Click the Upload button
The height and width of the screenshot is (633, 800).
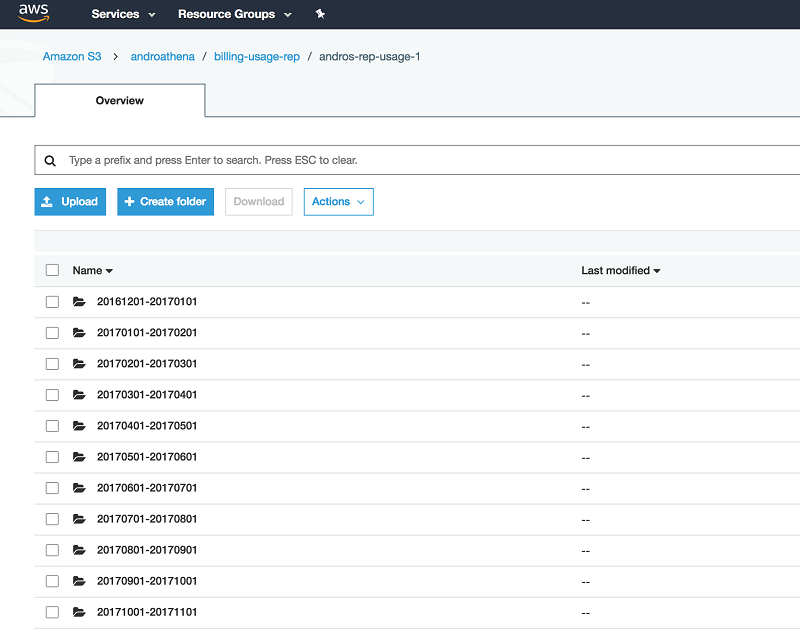click(70, 202)
